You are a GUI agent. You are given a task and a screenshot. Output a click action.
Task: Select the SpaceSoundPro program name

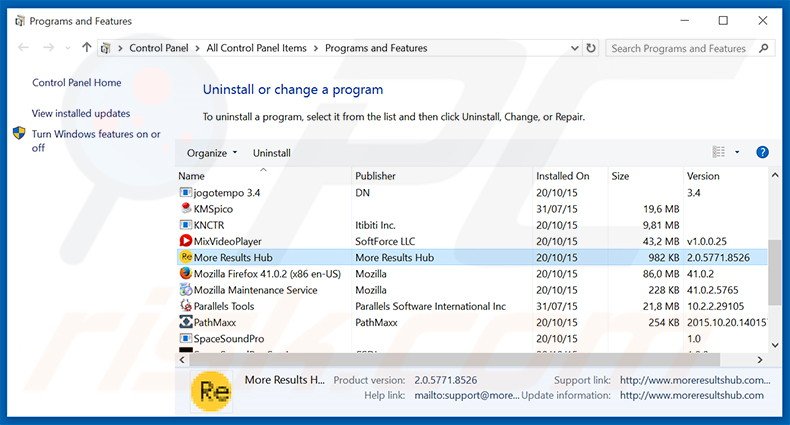[x=229, y=338]
